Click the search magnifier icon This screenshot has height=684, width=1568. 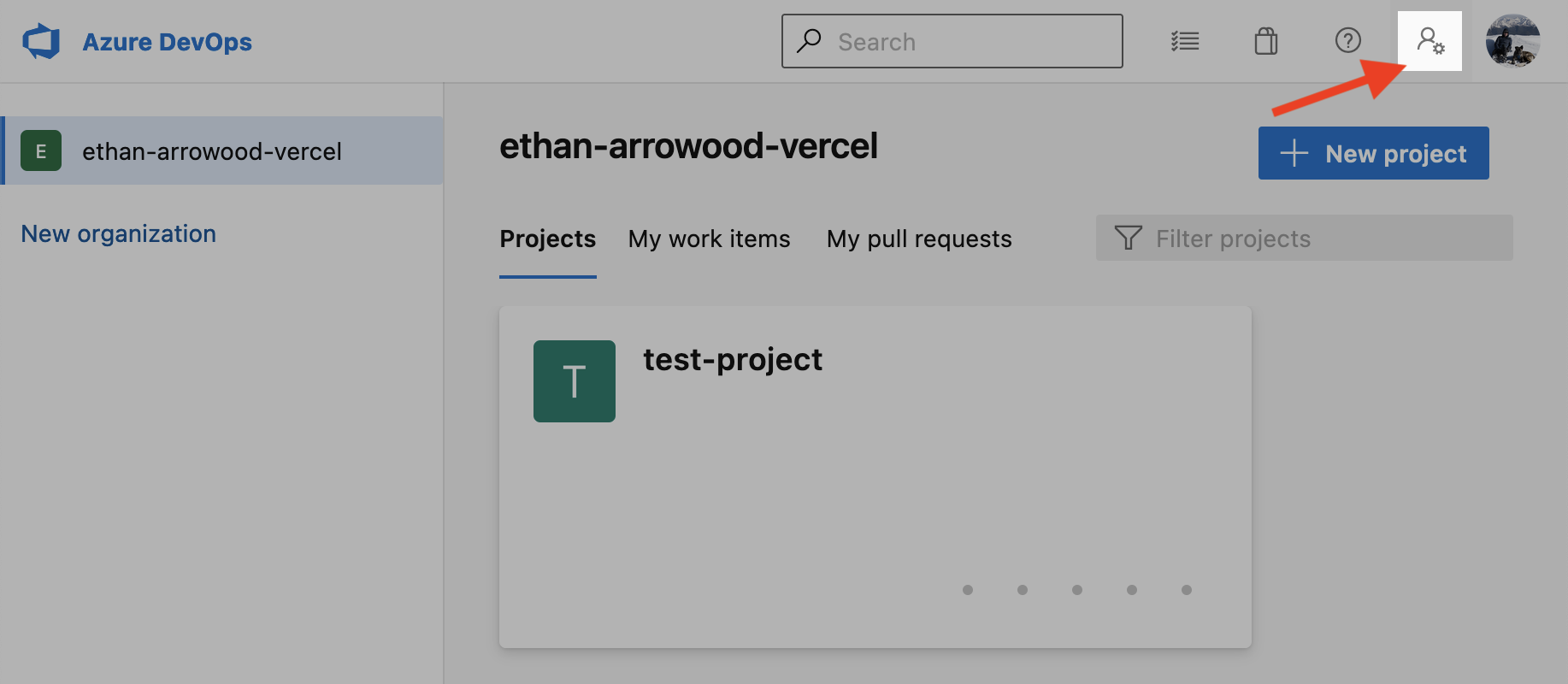(809, 41)
